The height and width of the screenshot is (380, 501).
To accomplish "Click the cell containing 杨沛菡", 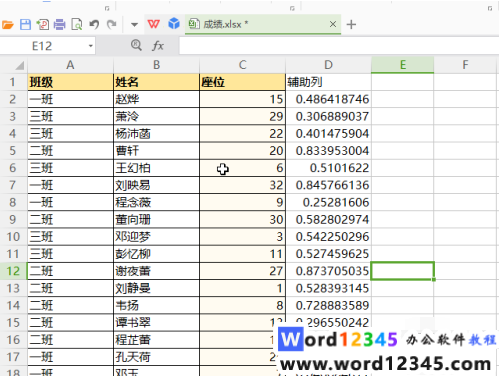I will pyautogui.click(x=156, y=134).
